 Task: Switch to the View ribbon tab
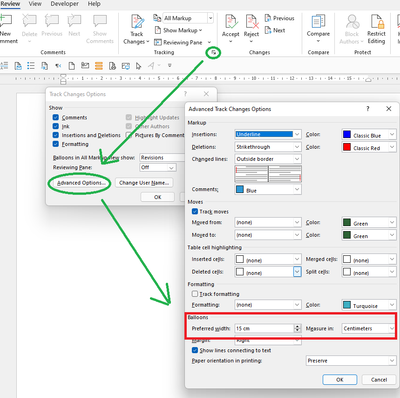tap(35, 4)
